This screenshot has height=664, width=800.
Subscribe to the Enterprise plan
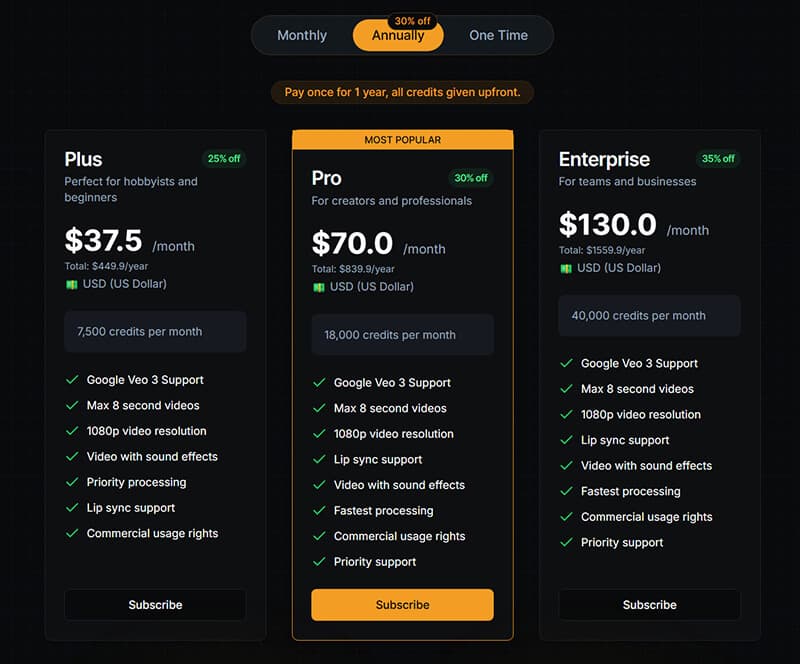pos(649,605)
